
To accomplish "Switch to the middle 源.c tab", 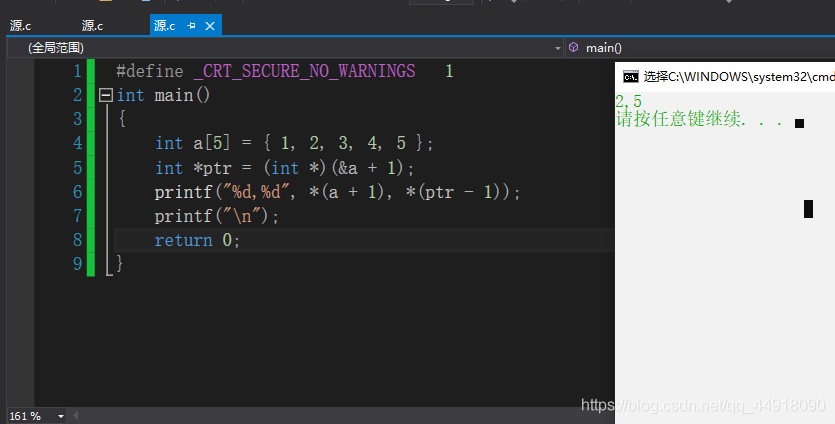I will (x=93, y=26).
